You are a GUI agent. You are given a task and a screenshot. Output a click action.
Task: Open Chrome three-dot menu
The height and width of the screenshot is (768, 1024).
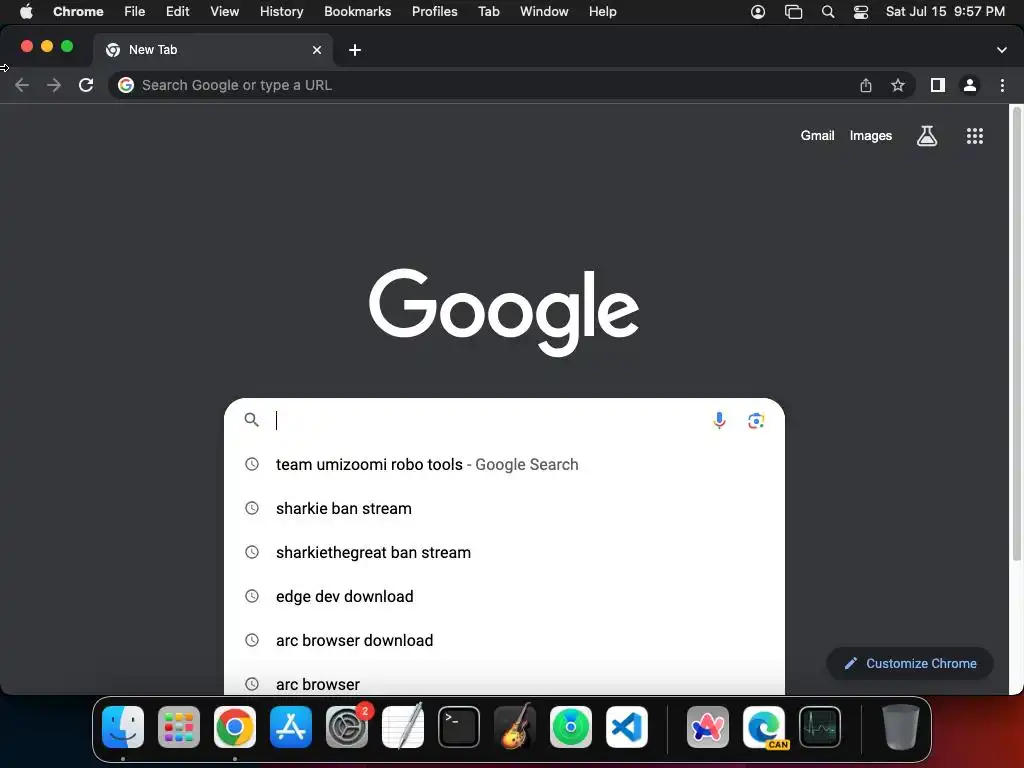point(1002,85)
